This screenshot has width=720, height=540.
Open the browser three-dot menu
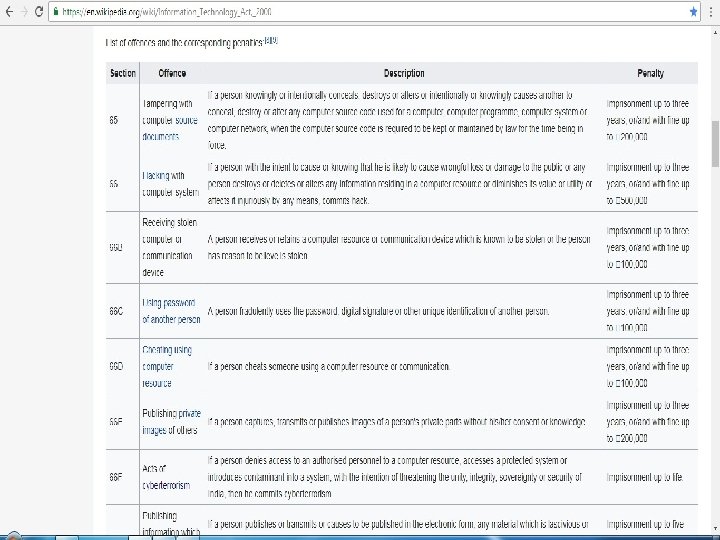[711, 11]
